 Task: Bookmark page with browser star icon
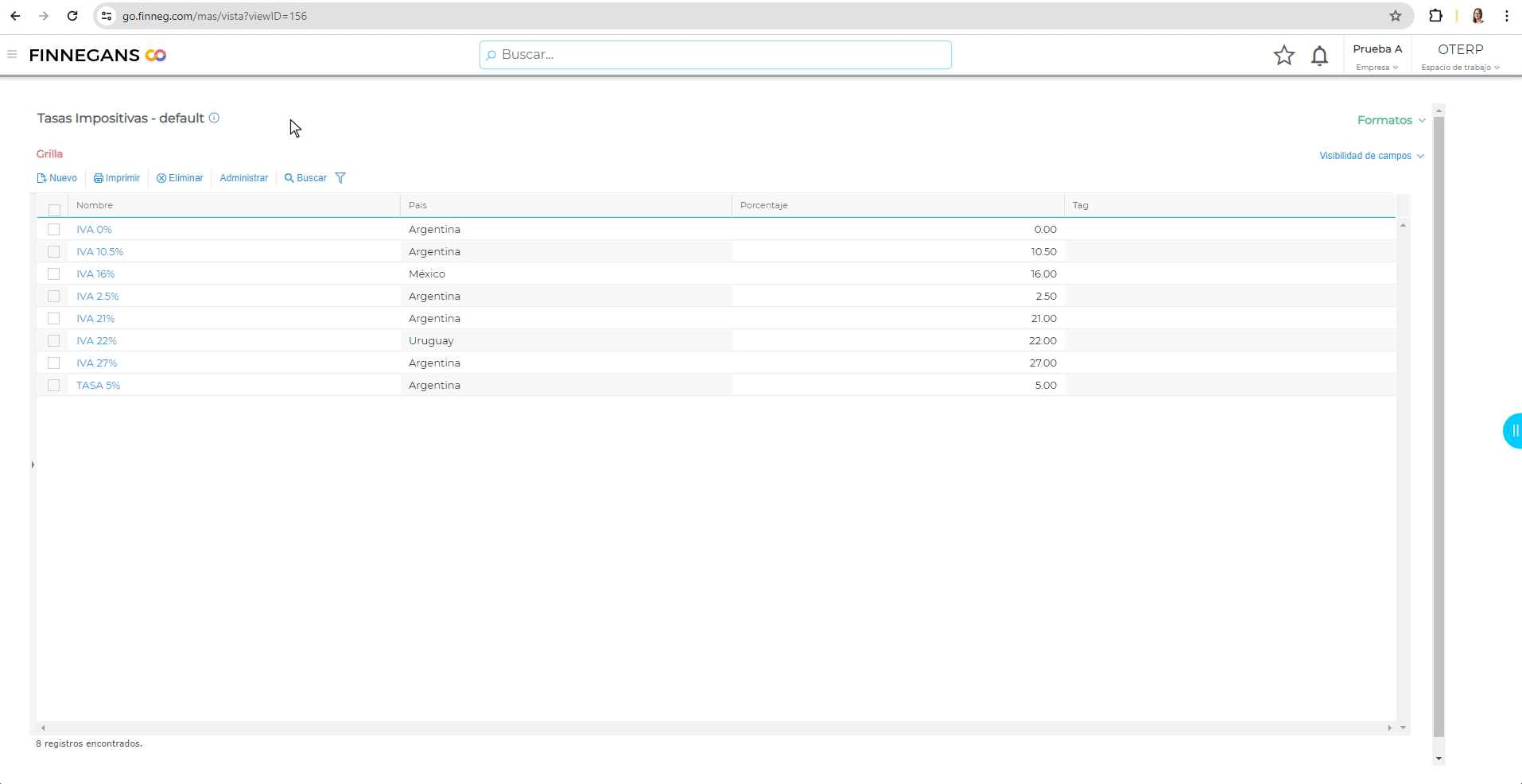pos(1395,16)
